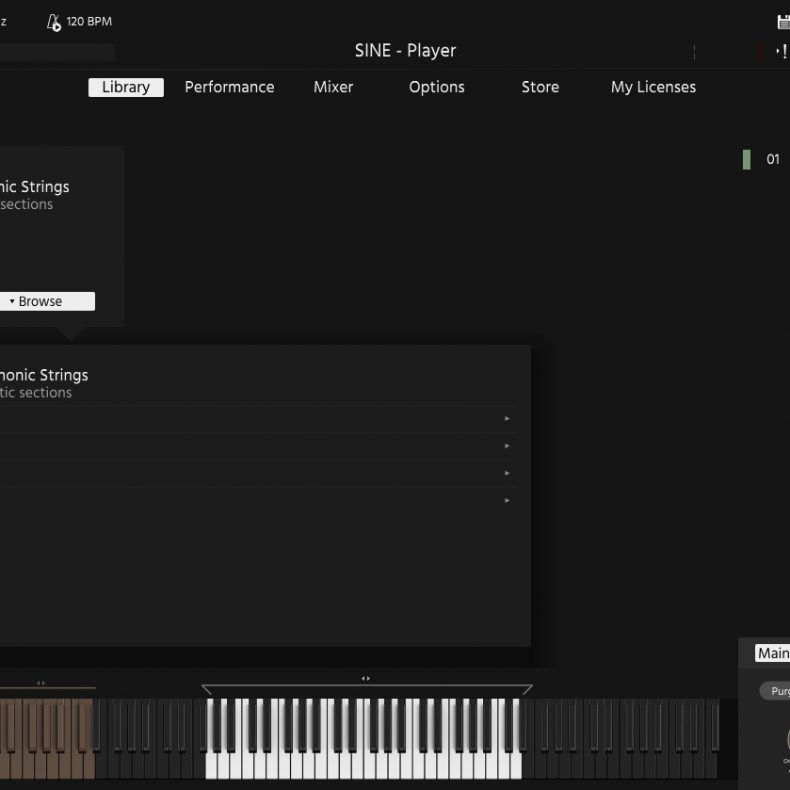The image size is (790, 790).
Task: Open the Browse dropdown
Action: point(47,301)
